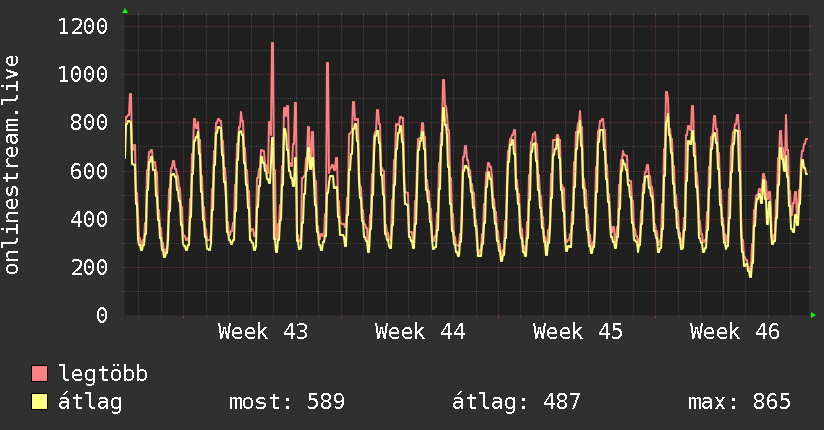The height and width of the screenshot is (430, 824).
Task: Click the 600 y-axis label
Action: click(x=89, y=171)
